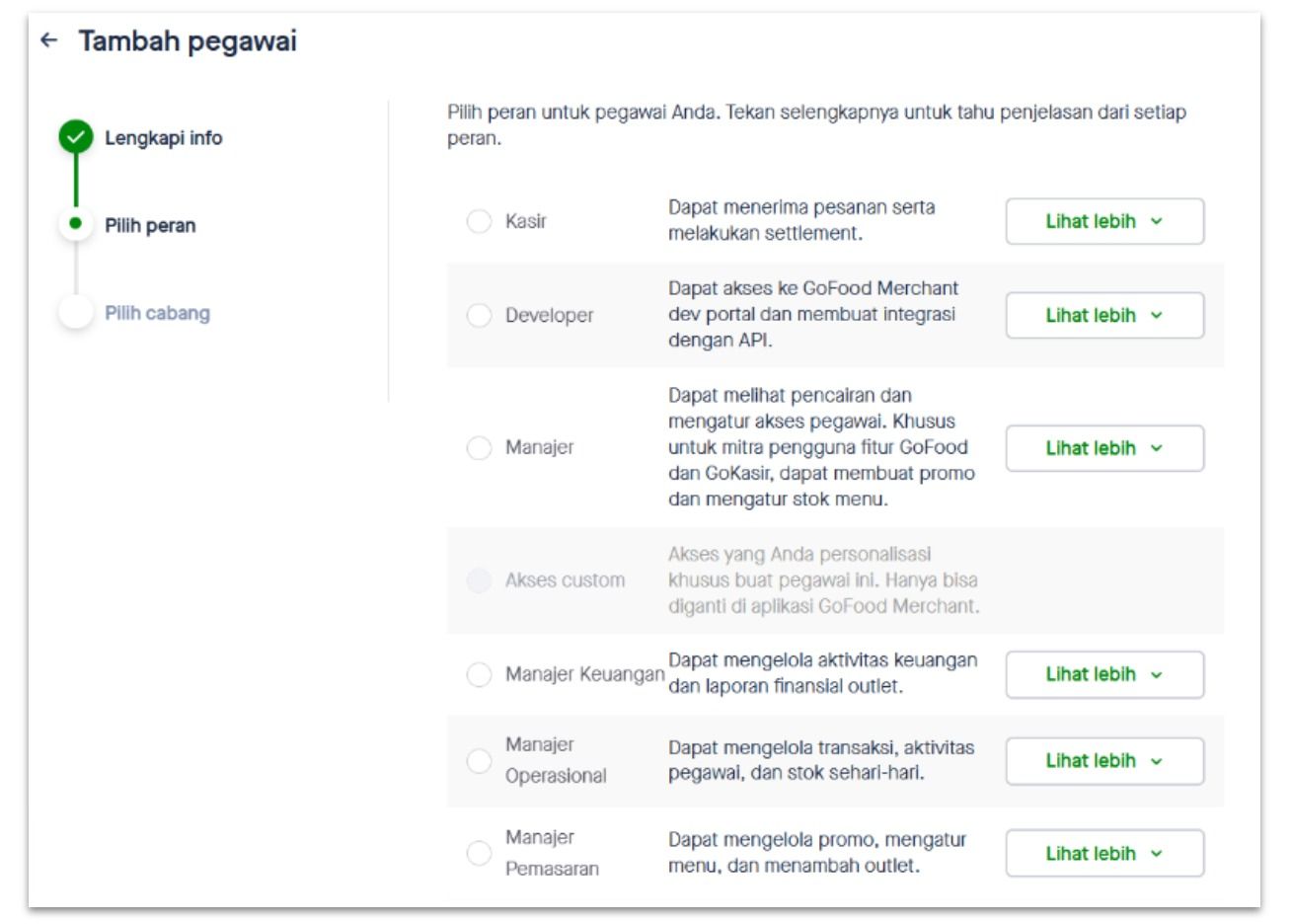Image resolution: width=1291 pixels, height=924 pixels.
Task: Click the Pilih peran step dot
Action: tap(75, 224)
